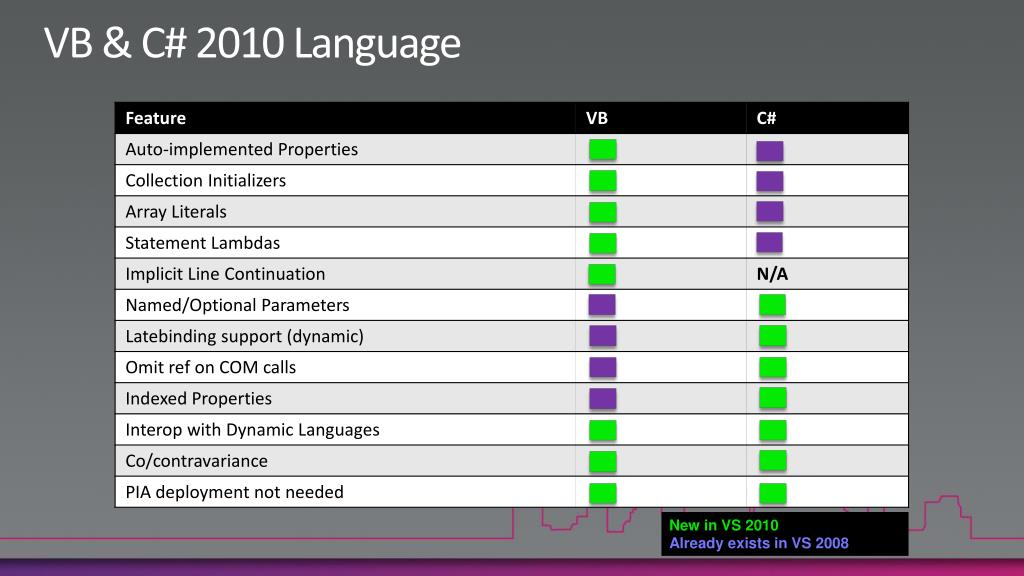Click the green C# square for Named/Optional Parameters

pyautogui.click(x=772, y=305)
